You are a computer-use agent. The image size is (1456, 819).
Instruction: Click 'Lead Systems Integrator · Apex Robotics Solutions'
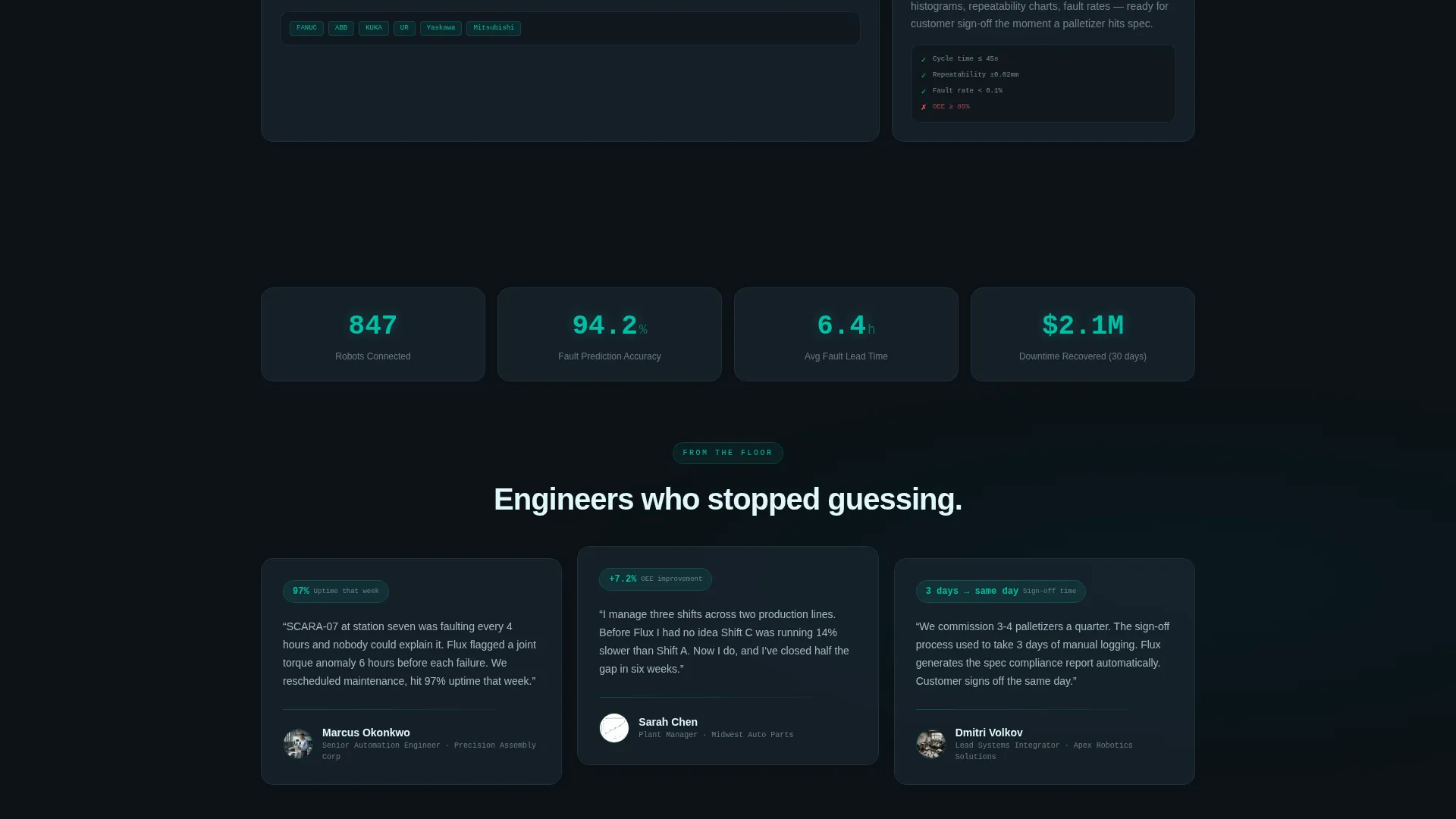1044,751
